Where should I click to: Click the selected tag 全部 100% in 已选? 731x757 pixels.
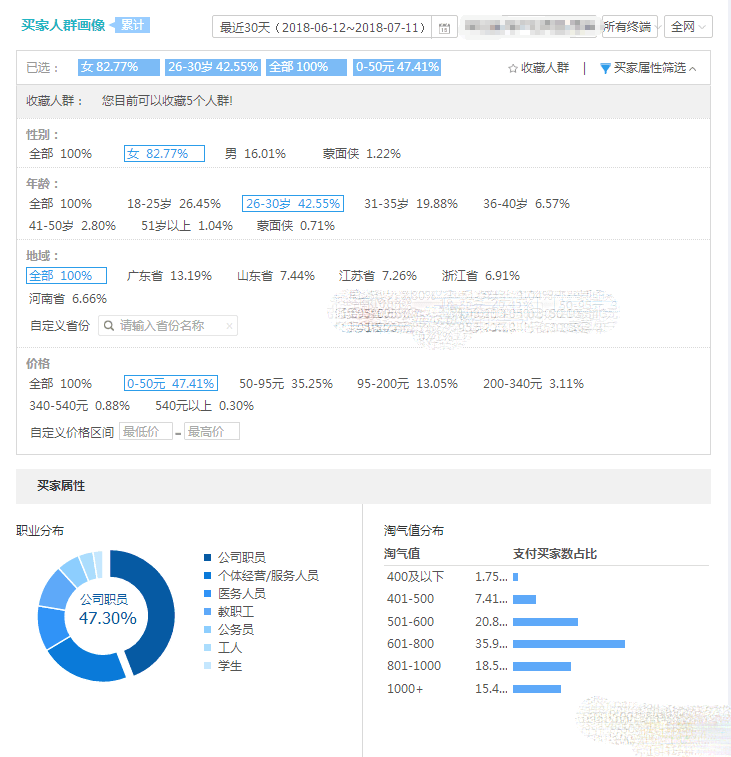306,67
